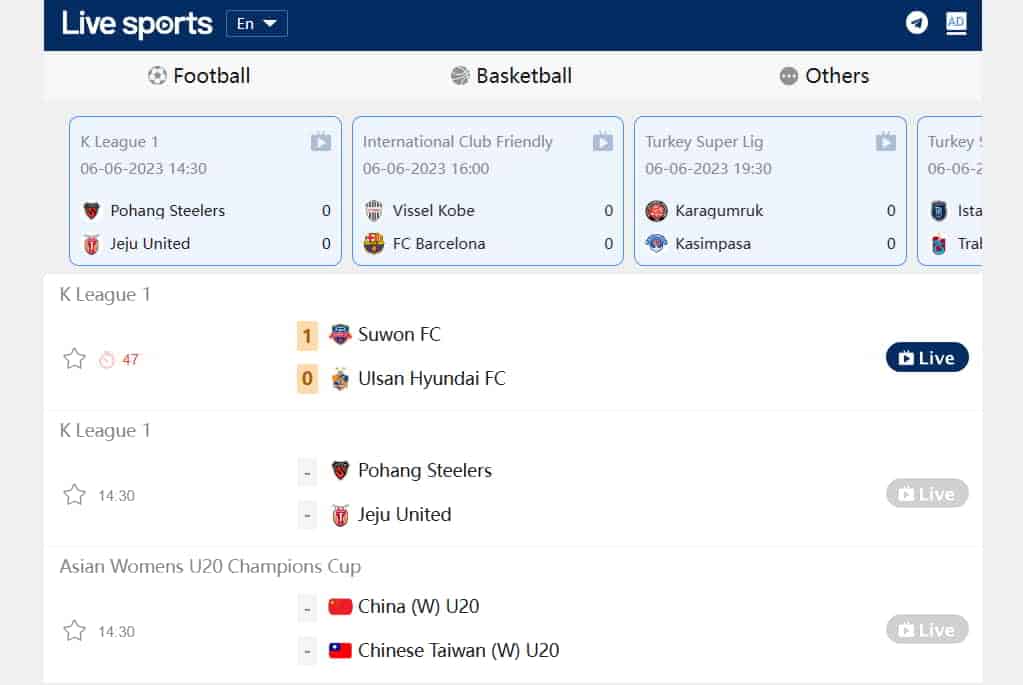The height and width of the screenshot is (685, 1023).
Task: Click the Live sports logo
Action: 137,24
